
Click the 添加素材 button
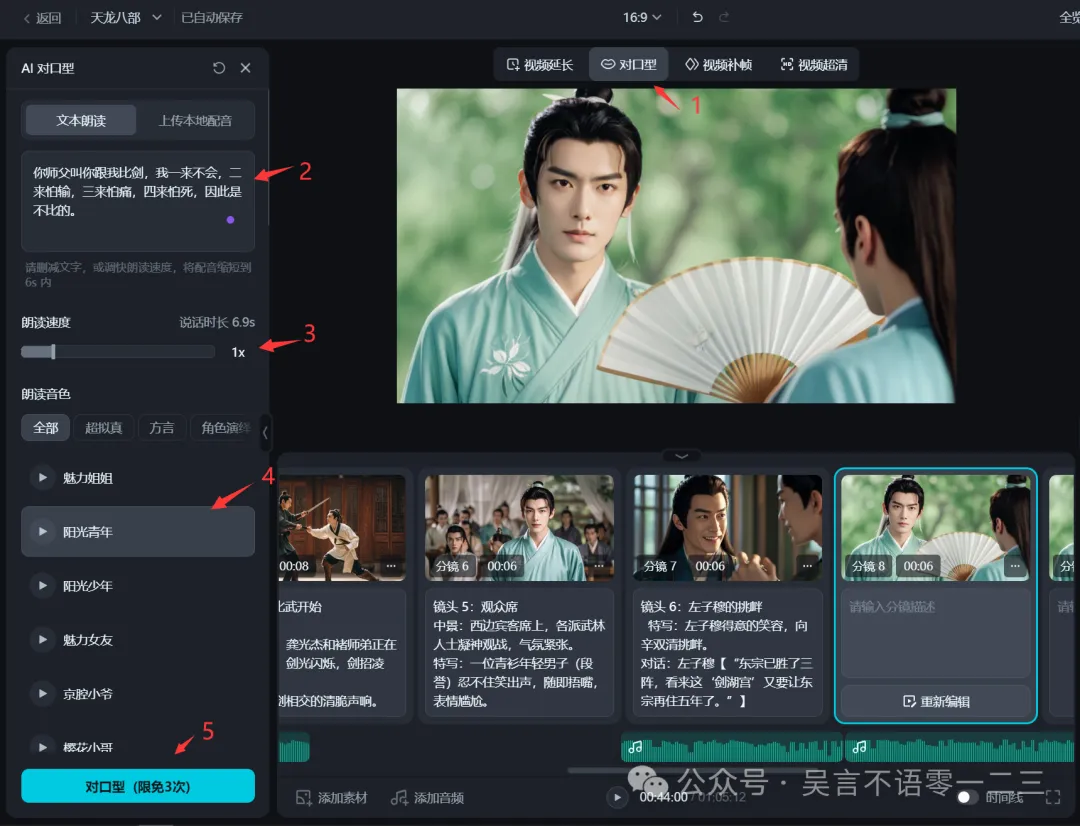[331, 798]
